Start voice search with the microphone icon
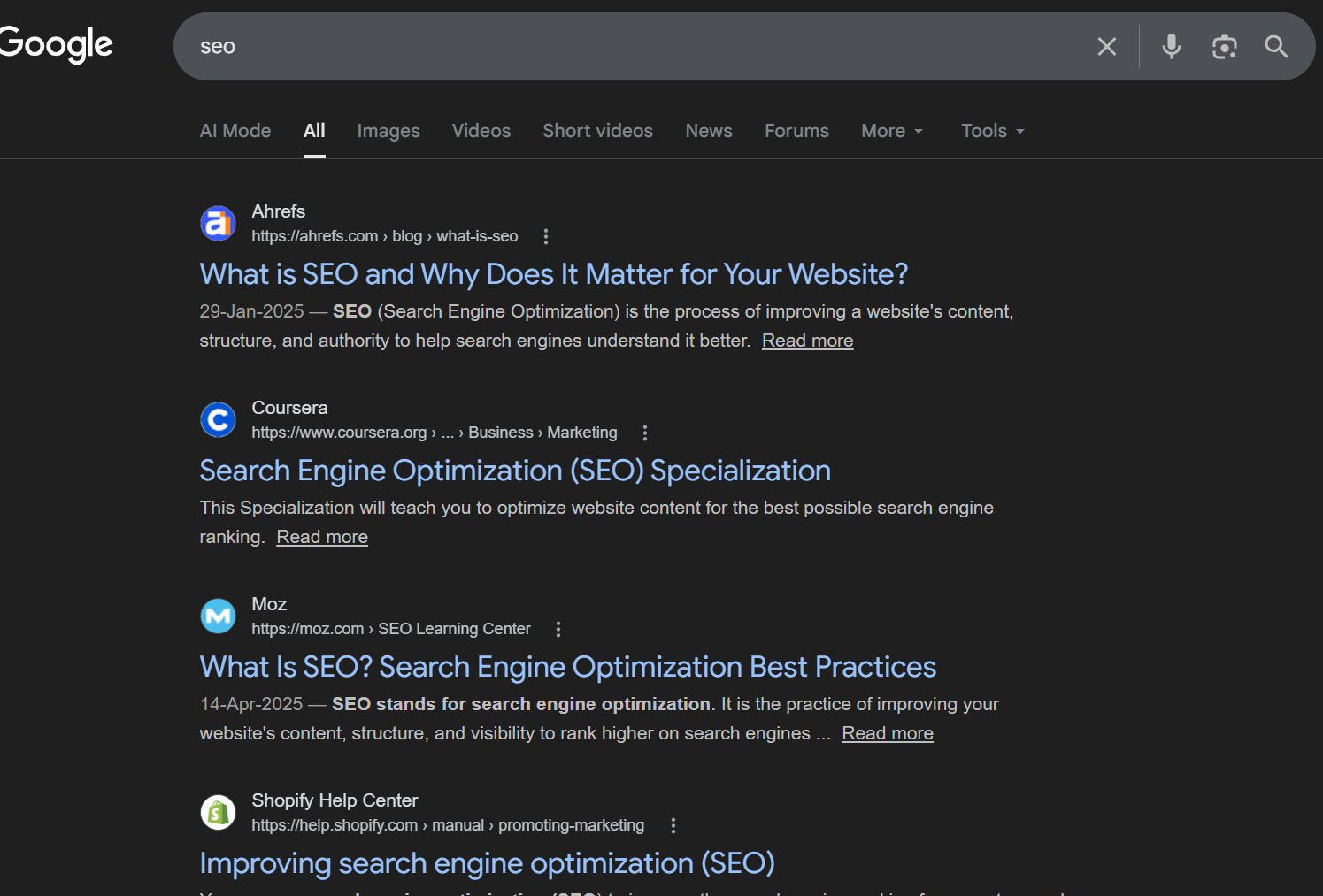This screenshot has width=1323, height=896. 1171,46
